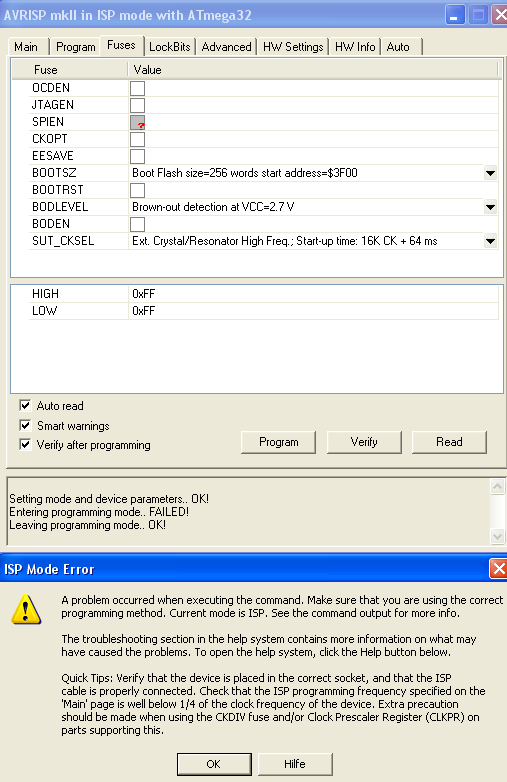Select the Fuses tab
Image resolution: width=507 pixels, height=782 pixels.
click(122, 45)
